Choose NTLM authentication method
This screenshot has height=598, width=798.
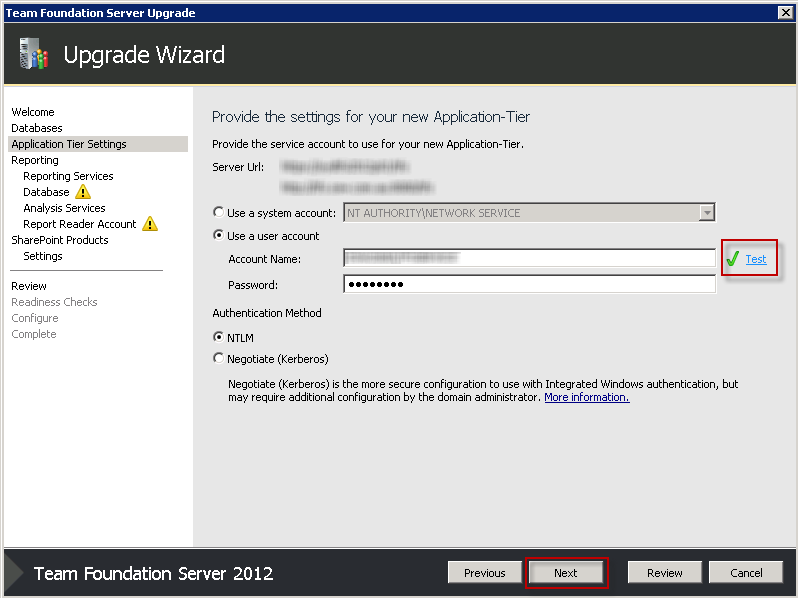(x=218, y=337)
